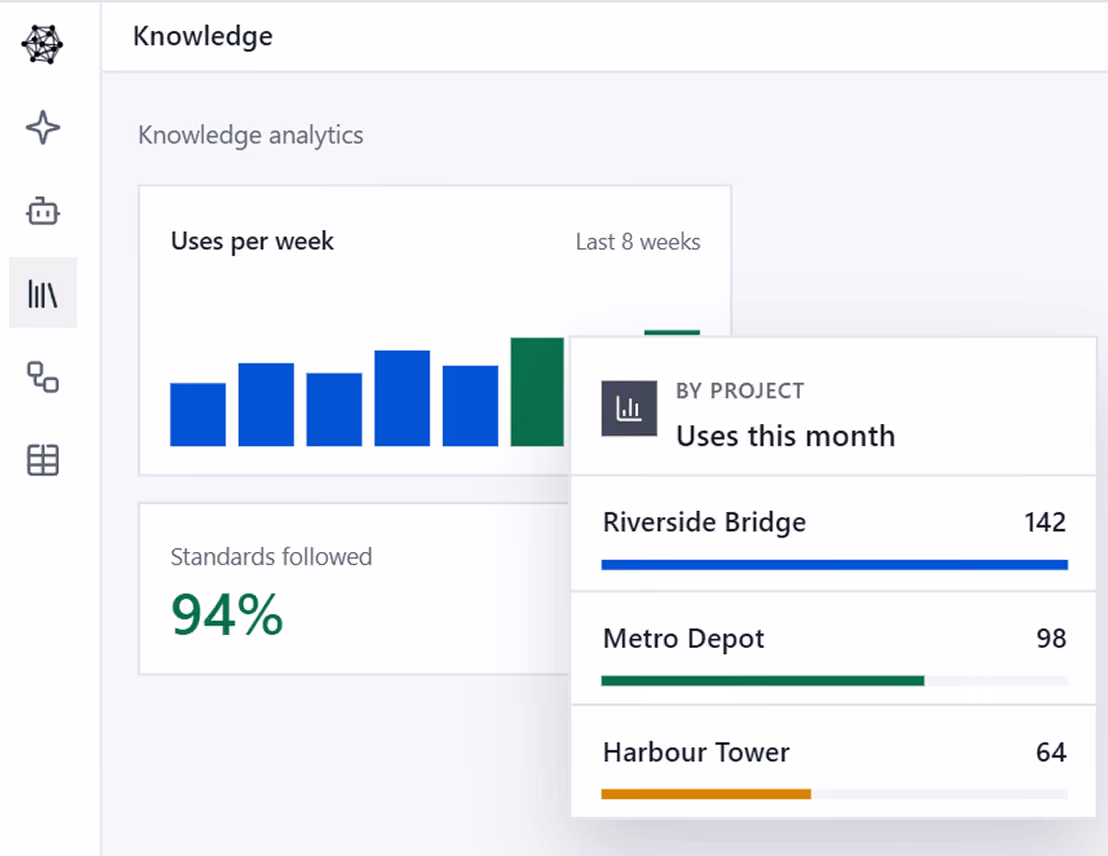1108x856 pixels.
Task: Click the Last 8 weeks label
Action: click(x=638, y=242)
